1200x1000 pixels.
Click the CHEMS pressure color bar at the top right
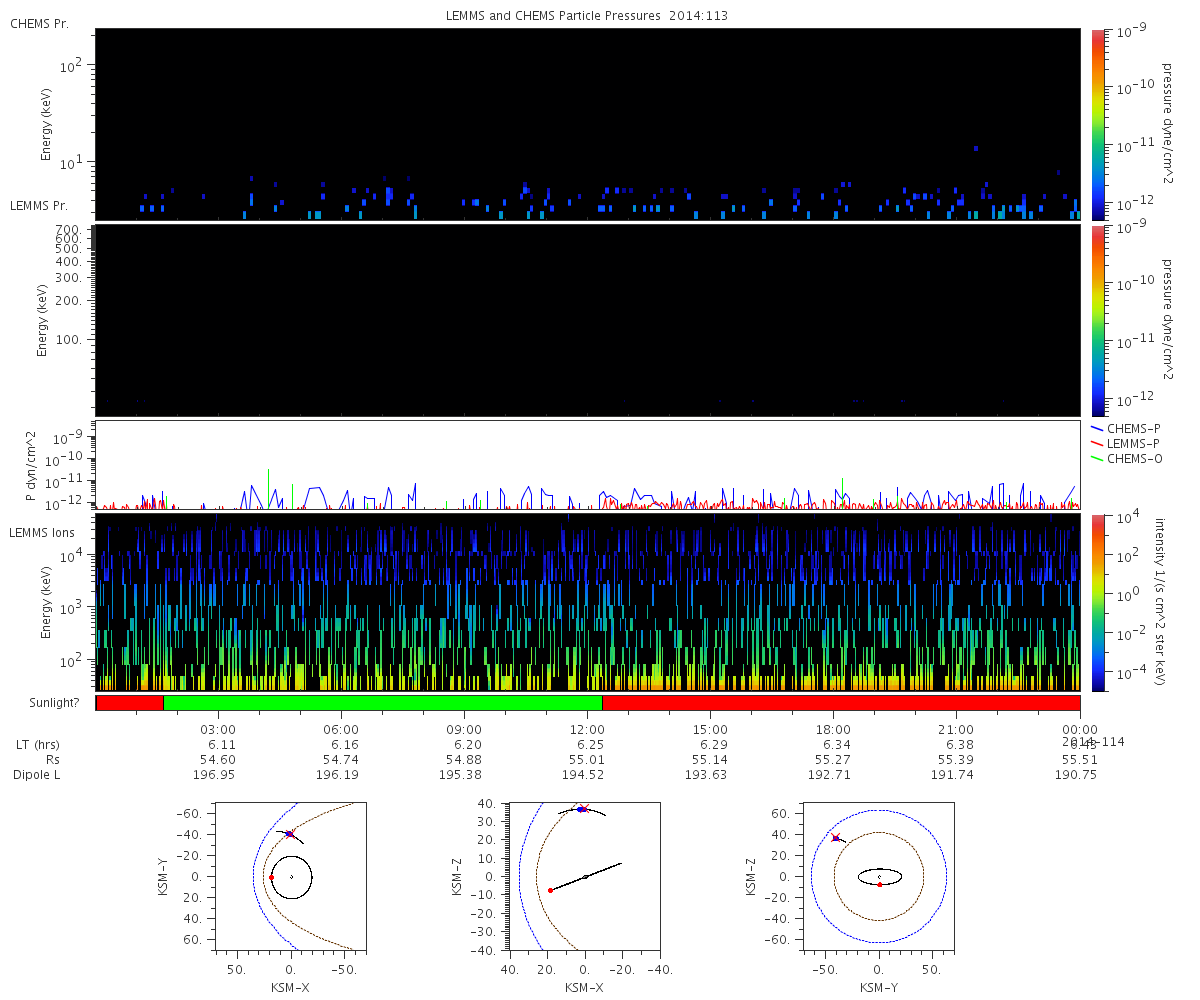click(x=1098, y=123)
